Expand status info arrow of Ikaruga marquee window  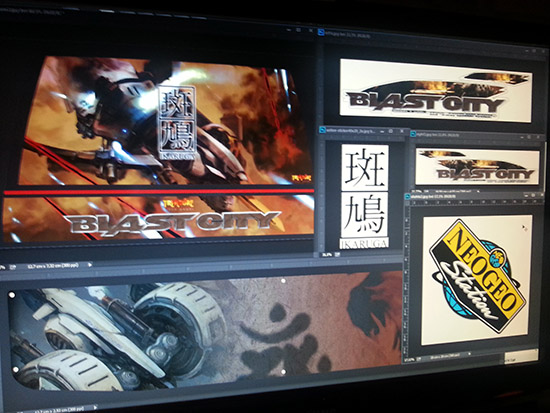tap(90, 265)
